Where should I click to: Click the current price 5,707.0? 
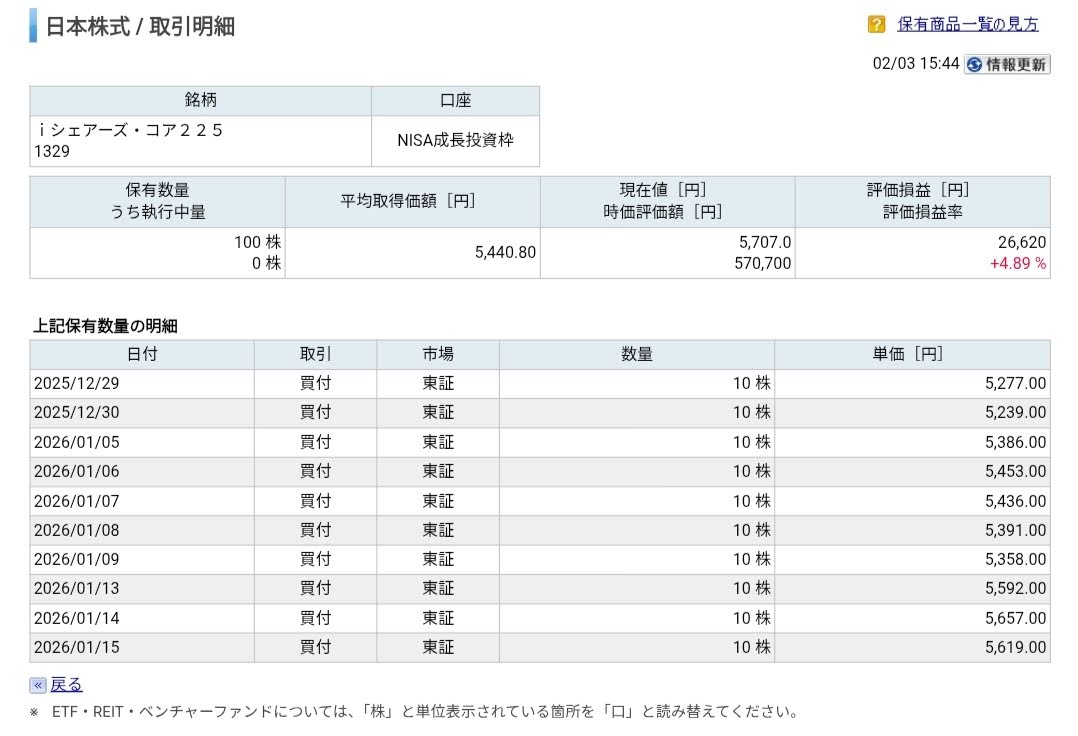tap(764, 242)
